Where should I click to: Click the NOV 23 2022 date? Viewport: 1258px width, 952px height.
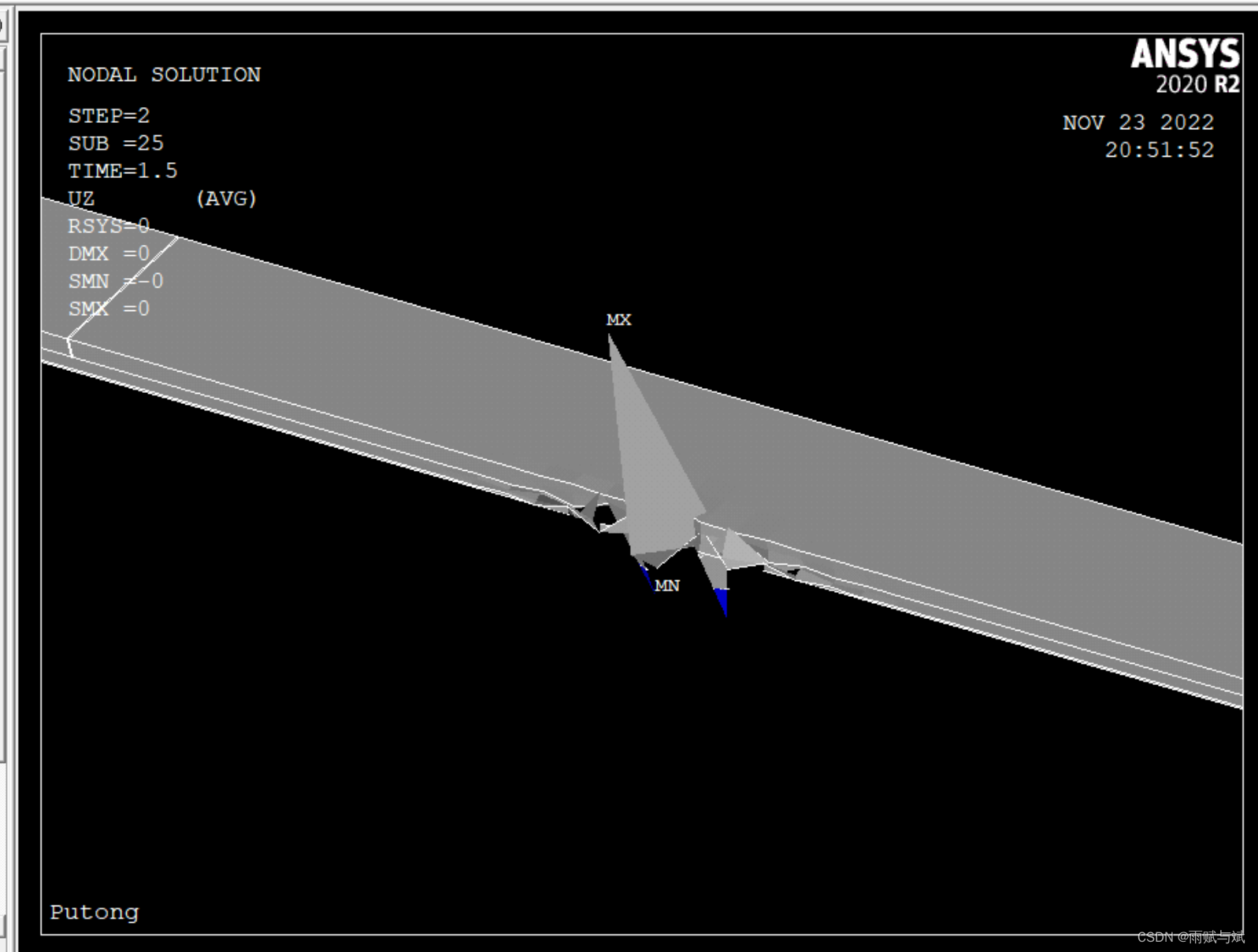click(1138, 123)
